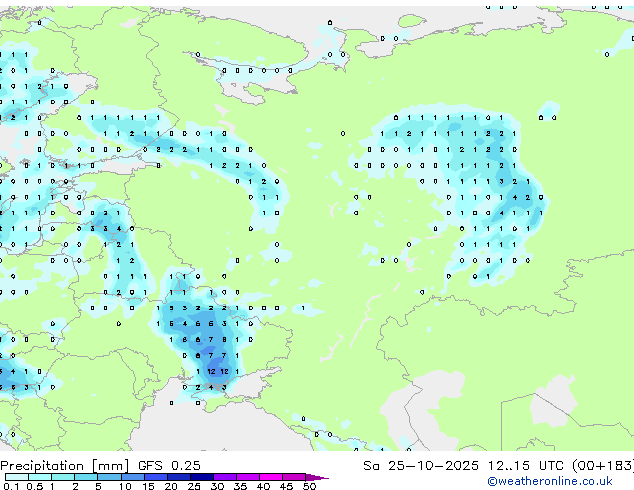The image size is (634, 490).
Task: Select the 2–5 mm legend swatch
Action: (x=86, y=477)
